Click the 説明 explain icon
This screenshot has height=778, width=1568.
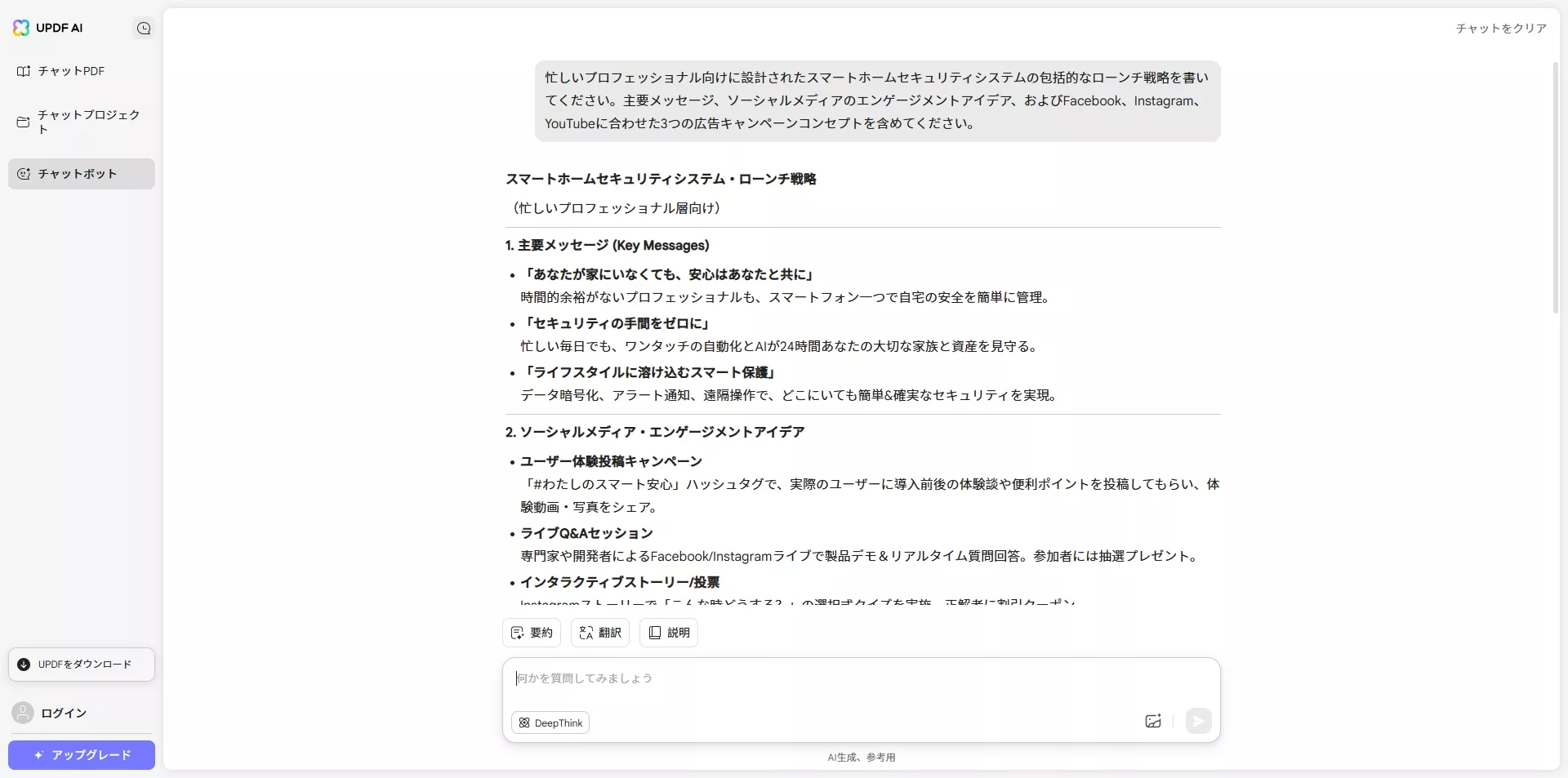pyautogui.click(x=654, y=633)
